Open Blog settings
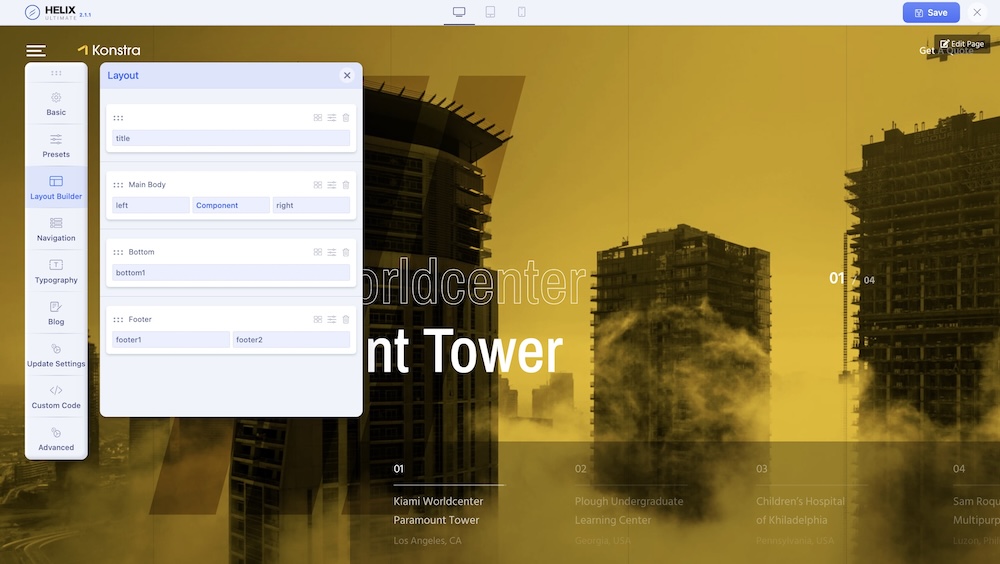The image size is (1000, 564). point(56,313)
